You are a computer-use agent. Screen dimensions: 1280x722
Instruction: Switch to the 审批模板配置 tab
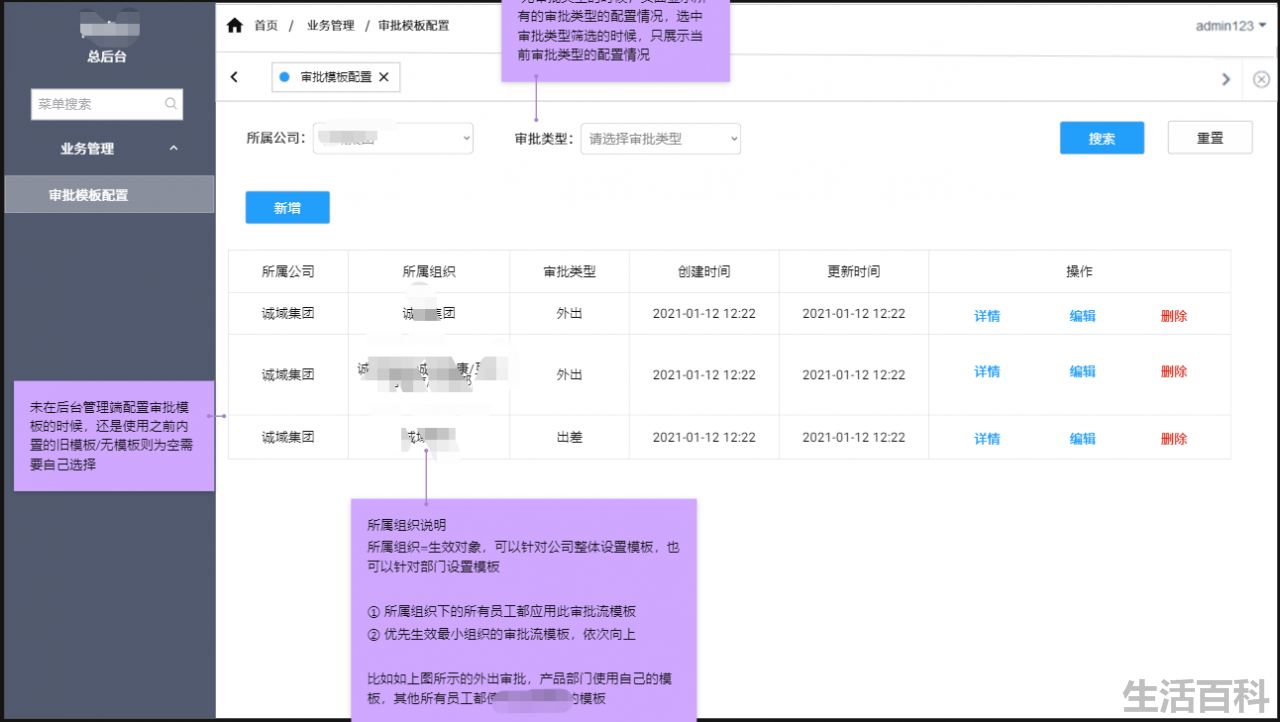[x=336, y=77]
